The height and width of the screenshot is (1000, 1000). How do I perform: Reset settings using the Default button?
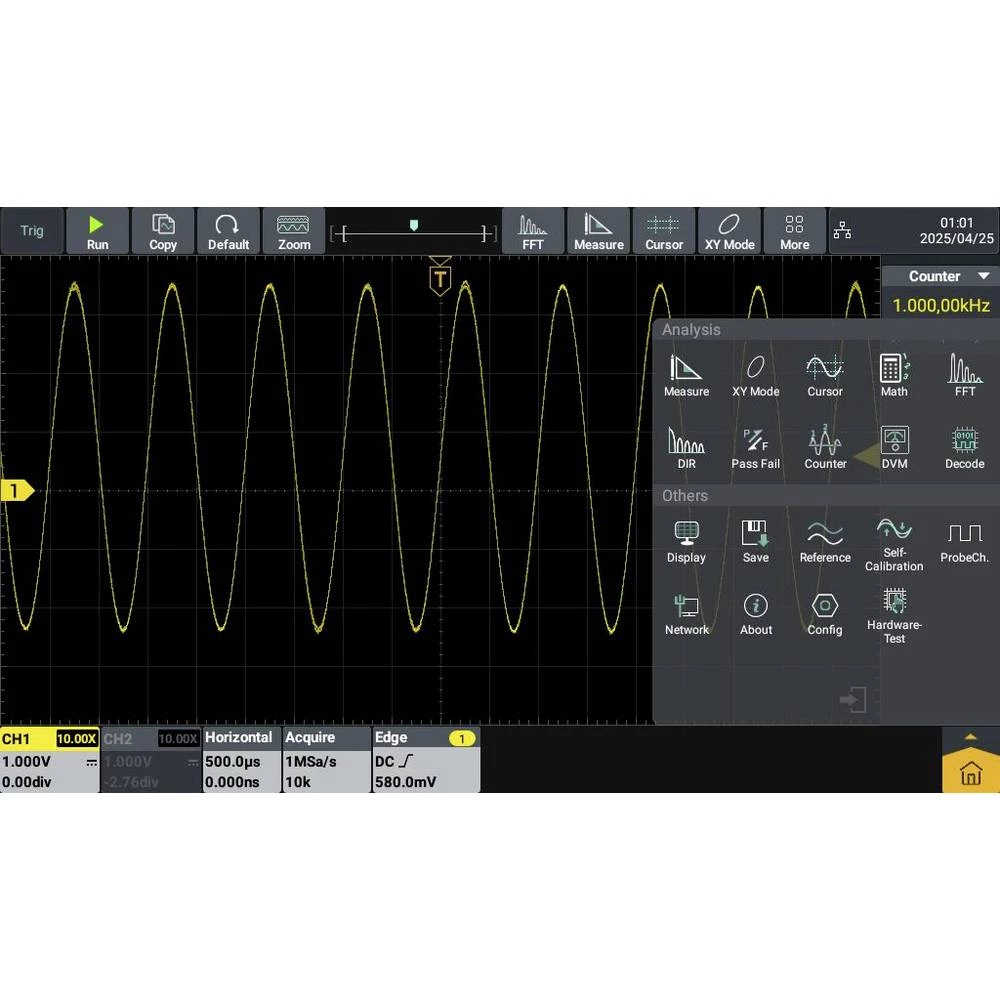coord(228,230)
